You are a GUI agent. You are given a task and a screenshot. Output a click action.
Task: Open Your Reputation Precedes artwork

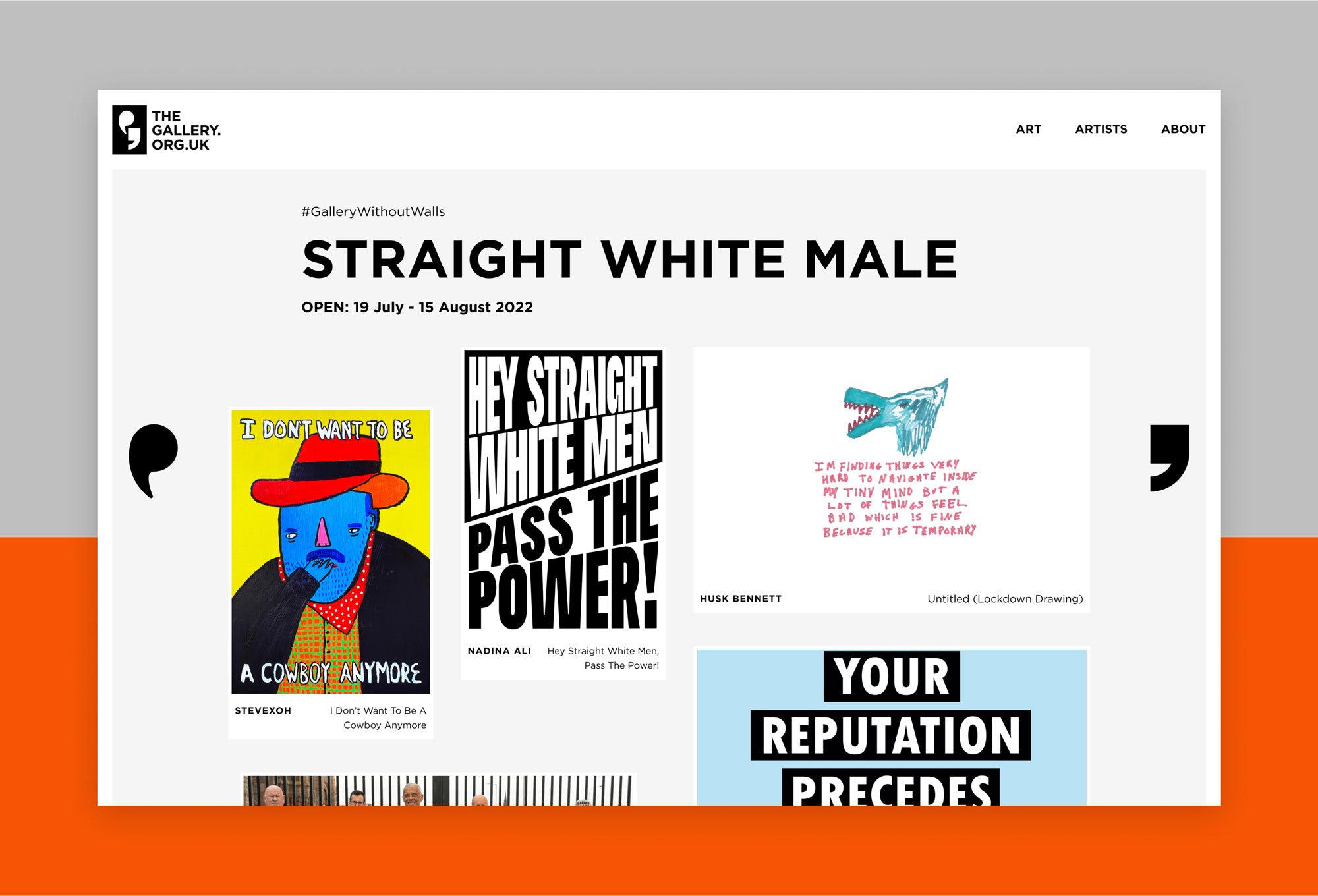[x=891, y=728]
